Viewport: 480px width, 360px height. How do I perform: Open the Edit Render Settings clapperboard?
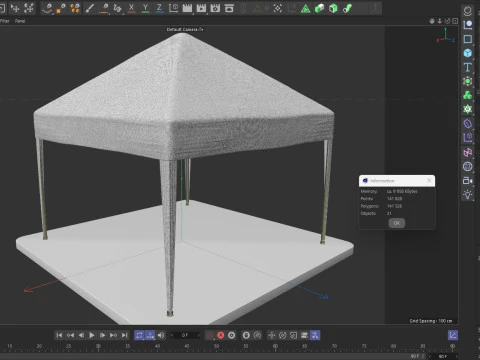coord(215,8)
